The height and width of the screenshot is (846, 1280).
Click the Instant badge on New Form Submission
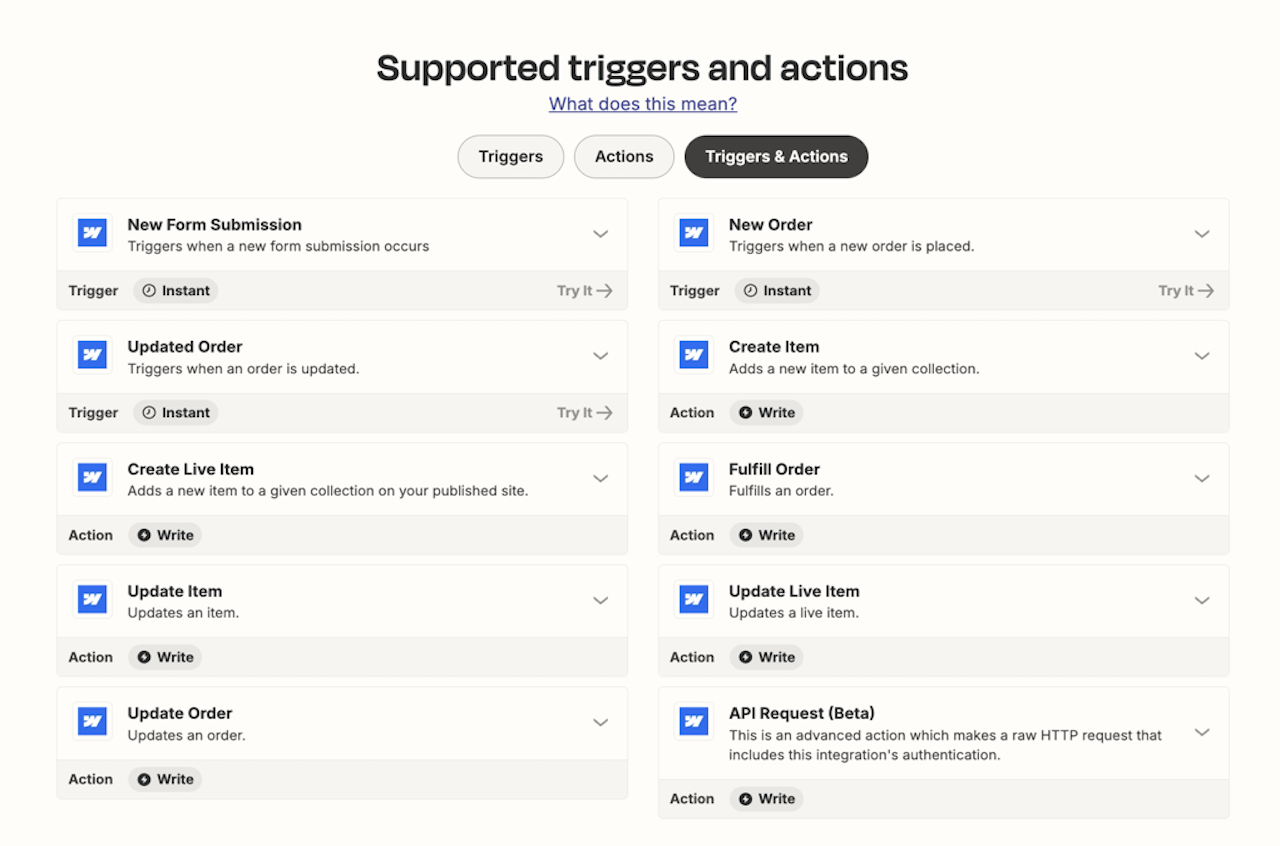175,290
